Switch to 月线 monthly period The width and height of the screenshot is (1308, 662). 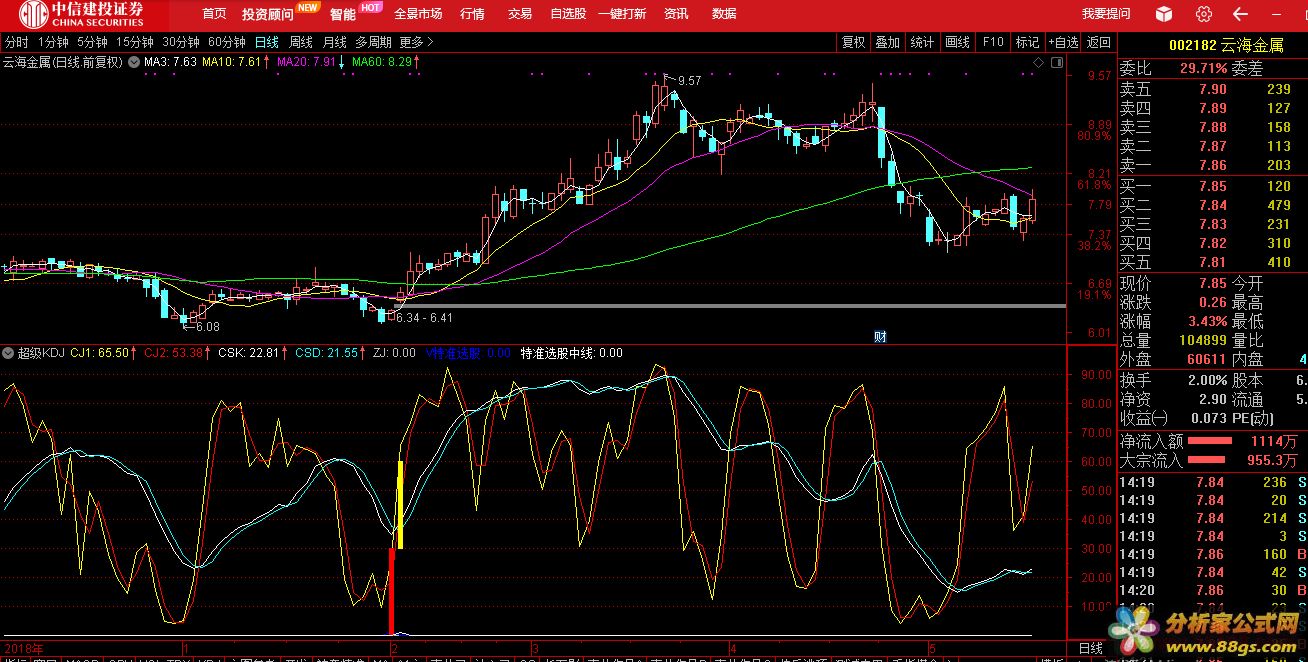[334, 42]
